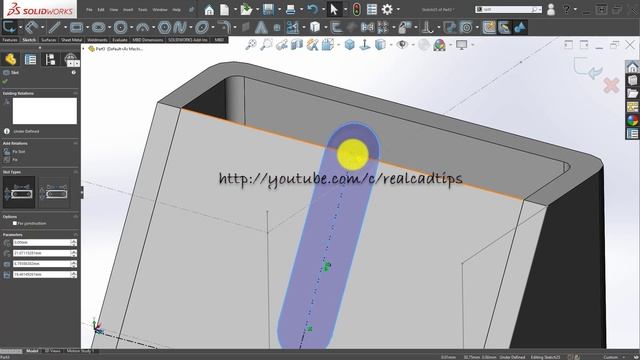This screenshot has height=360, width=640.
Task: Select the Polygon sketch tool
Action: click(164, 28)
